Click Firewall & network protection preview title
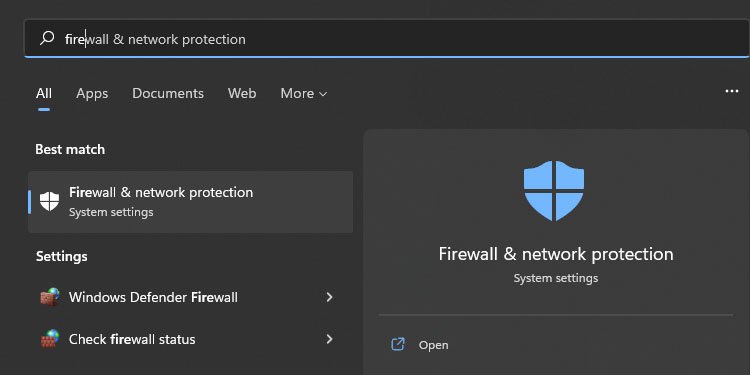Screen dimensions: 750x375 (x=556, y=254)
